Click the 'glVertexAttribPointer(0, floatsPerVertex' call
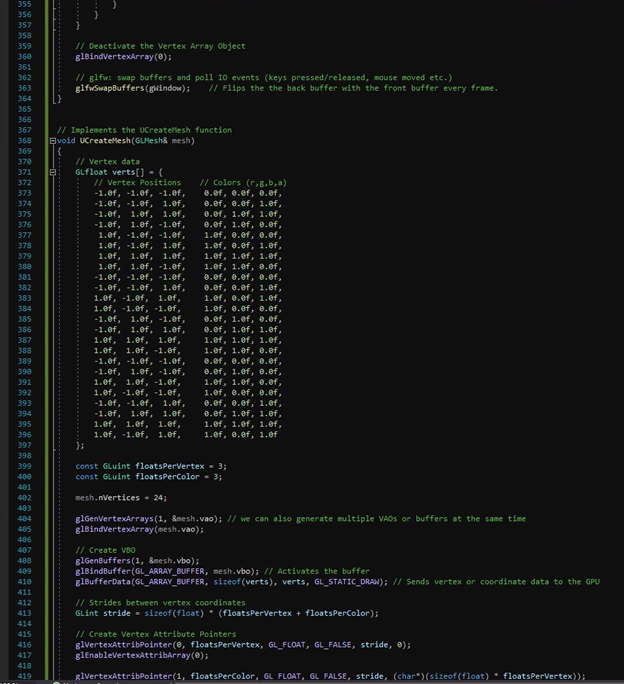 (243, 645)
